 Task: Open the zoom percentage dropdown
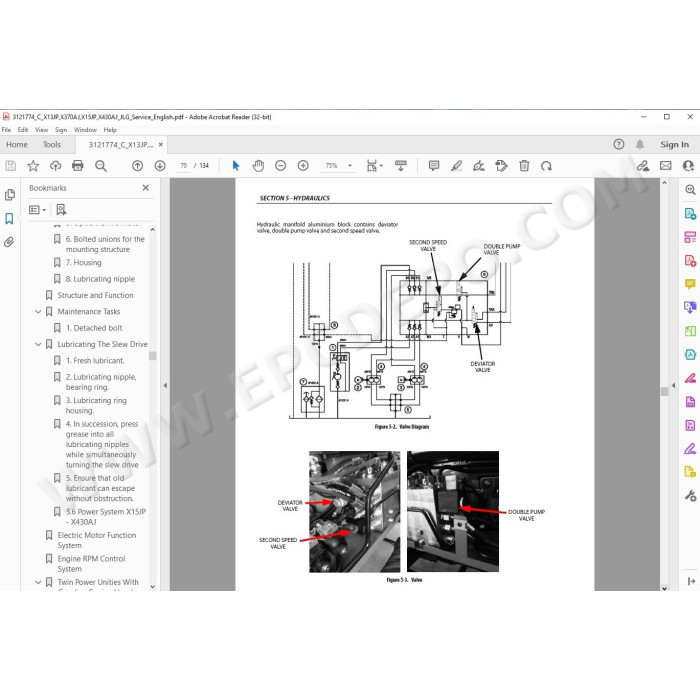(x=350, y=166)
